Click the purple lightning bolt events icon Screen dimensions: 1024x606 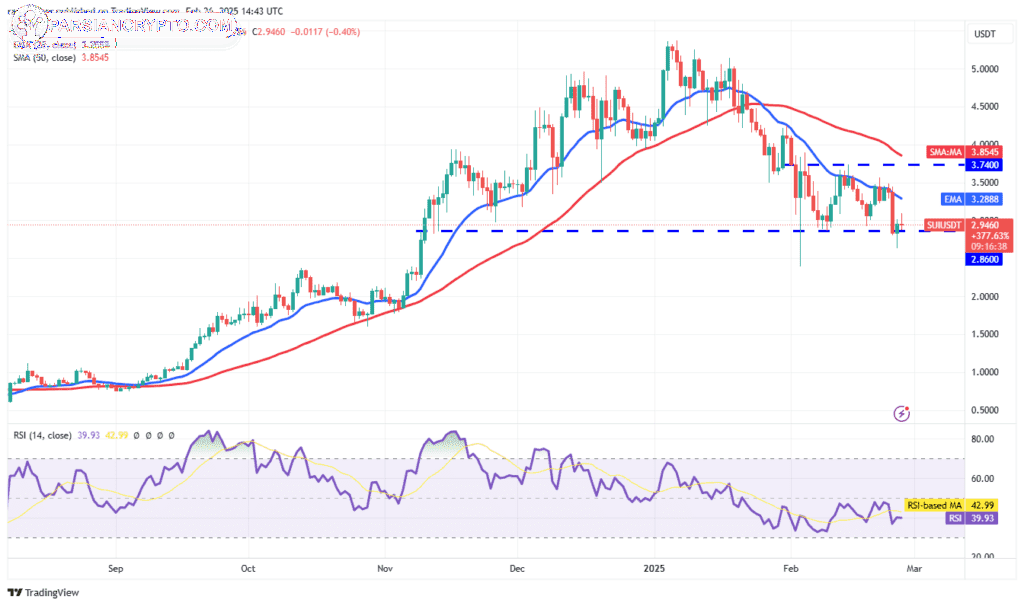point(901,413)
